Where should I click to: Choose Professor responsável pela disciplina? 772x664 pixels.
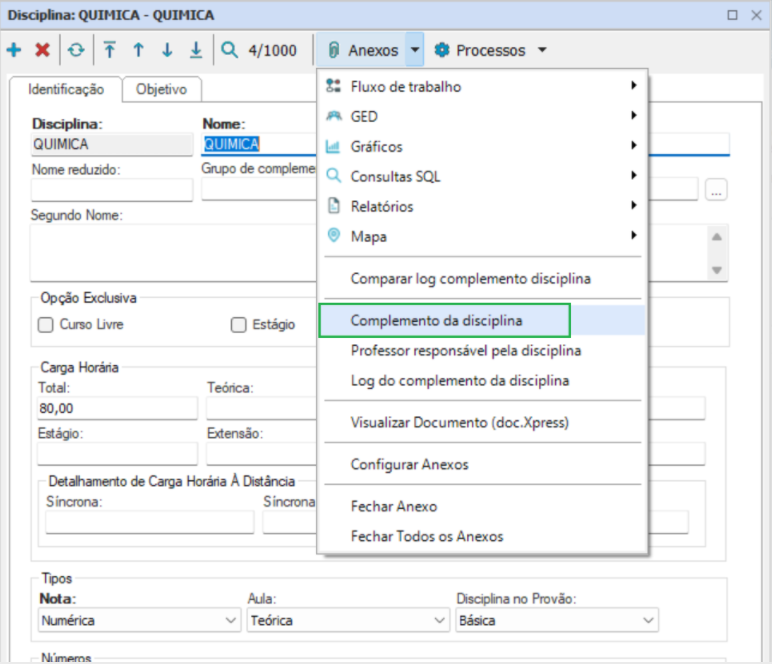[482, 350]
